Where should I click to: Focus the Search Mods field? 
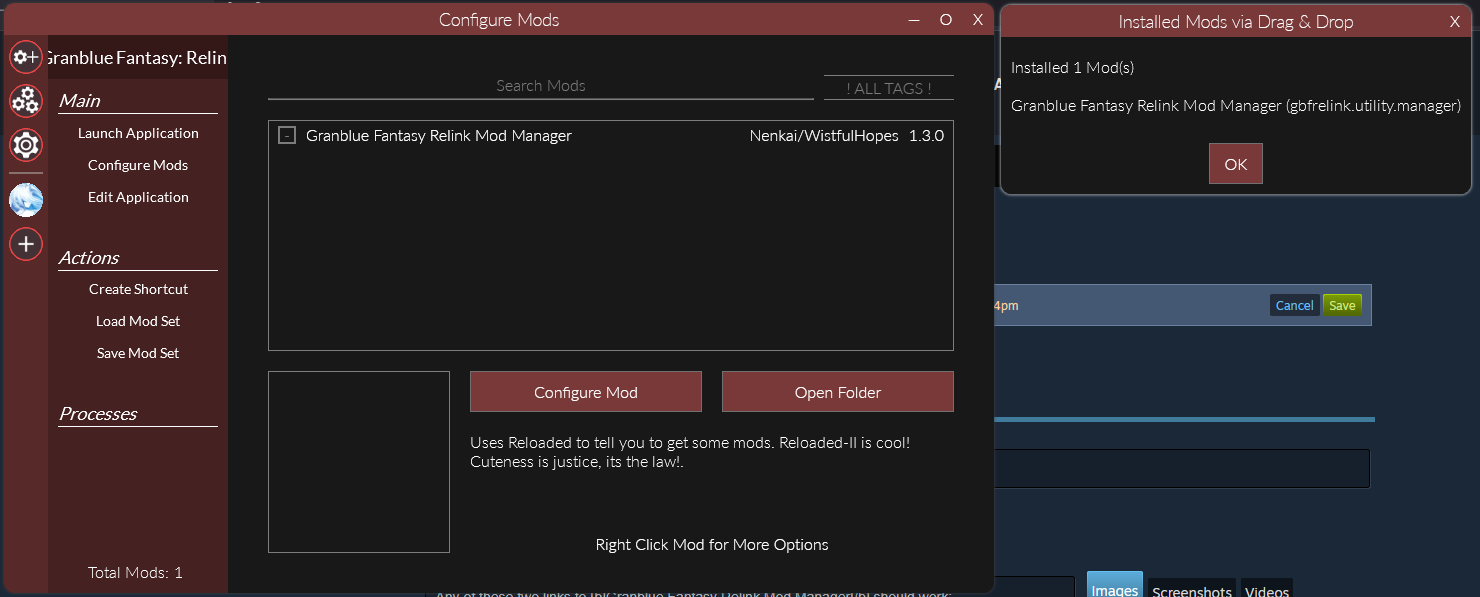tap(540, 86)
